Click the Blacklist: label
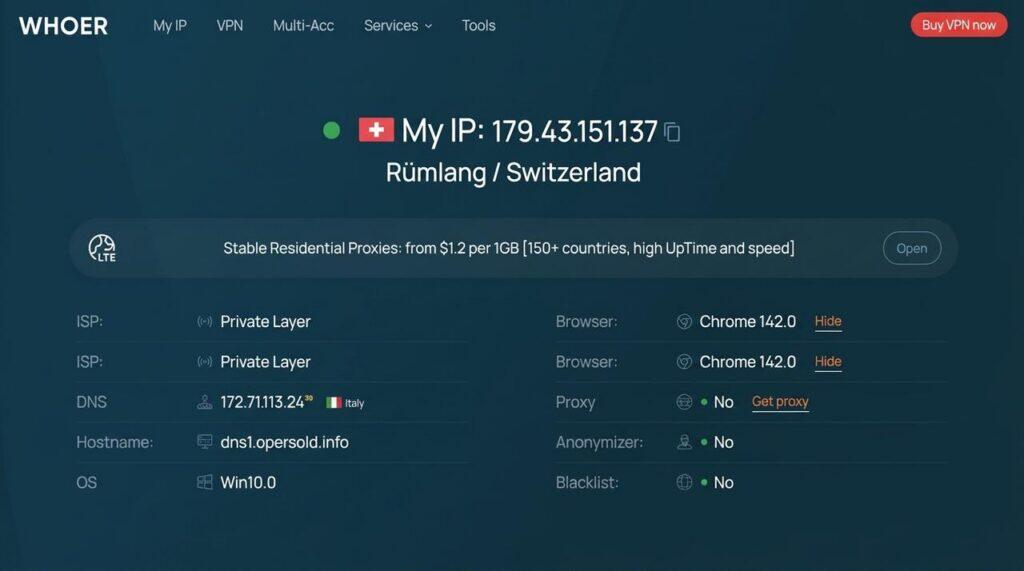The image size is (1024, 571). pos(586,482)
